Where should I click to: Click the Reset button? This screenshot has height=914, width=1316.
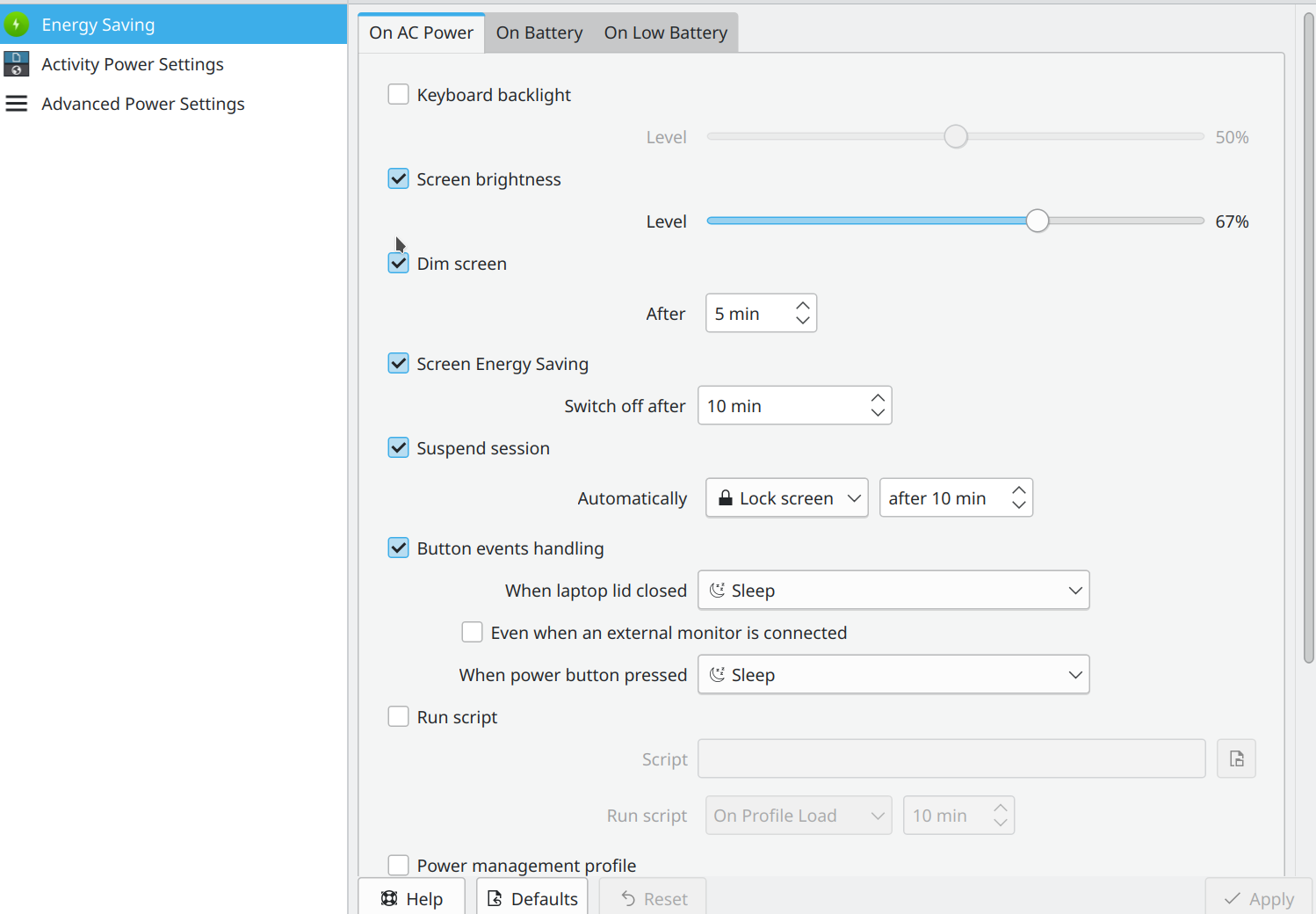pyautogui.click(x=653, y=898)
